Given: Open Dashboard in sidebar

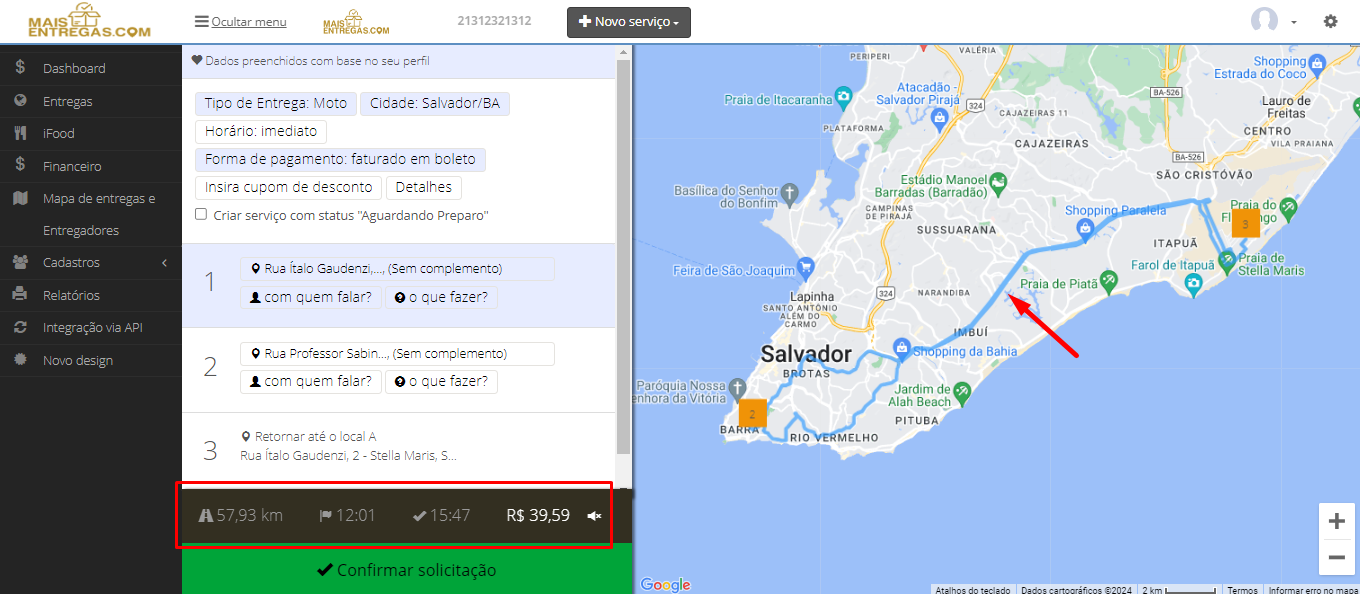Looking at the screenshot, I should (x=91, y=68).
